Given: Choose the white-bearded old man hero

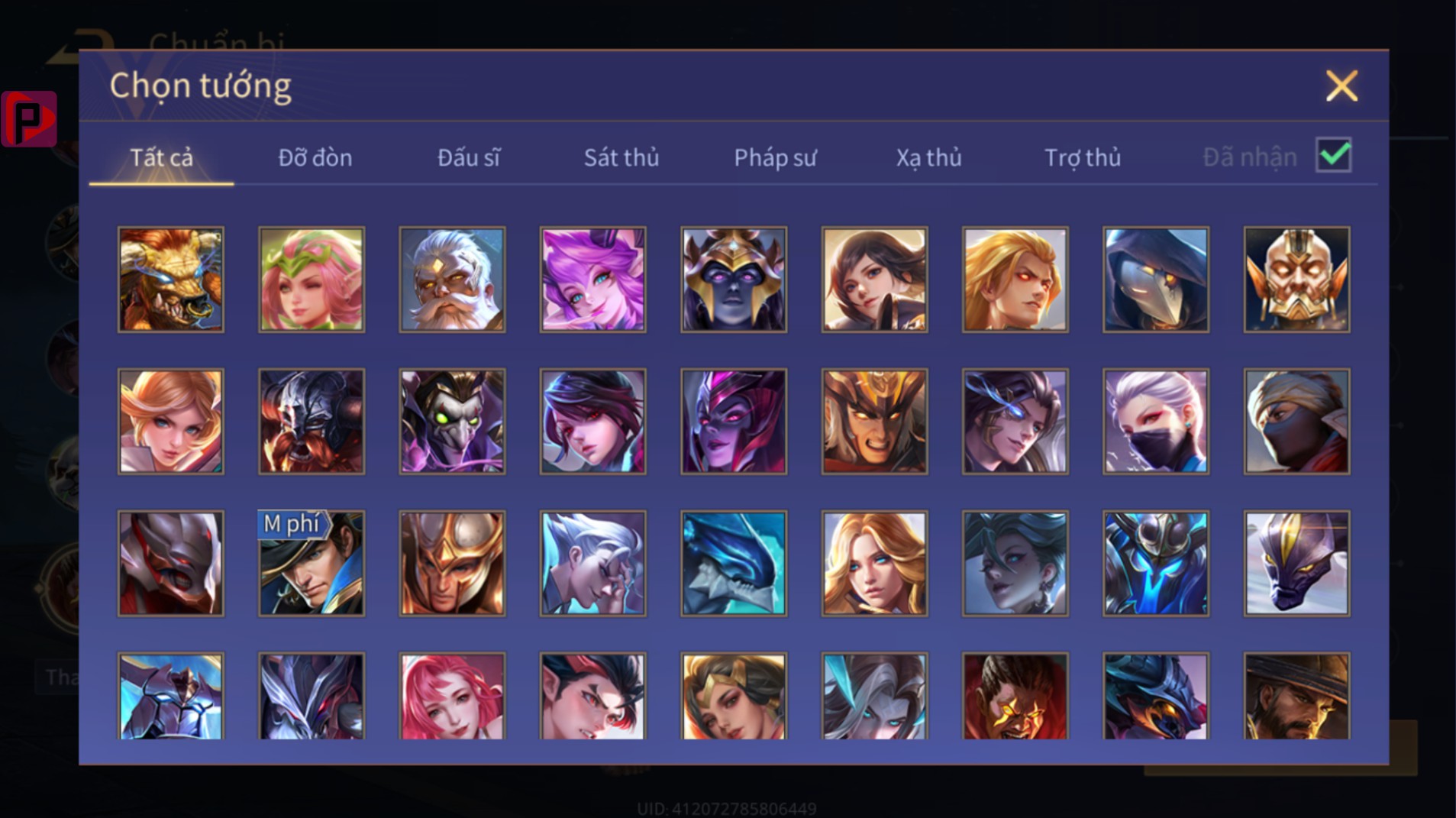Looking at the screenshot, I should [452, 280].
